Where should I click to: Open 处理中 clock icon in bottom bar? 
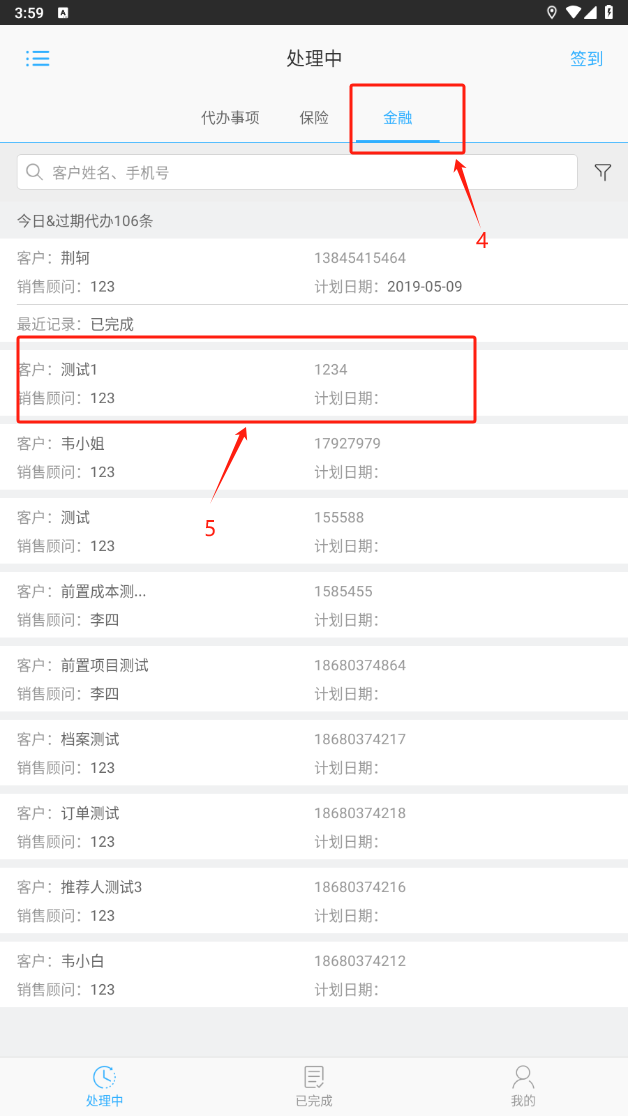(x=104, y=1077)
